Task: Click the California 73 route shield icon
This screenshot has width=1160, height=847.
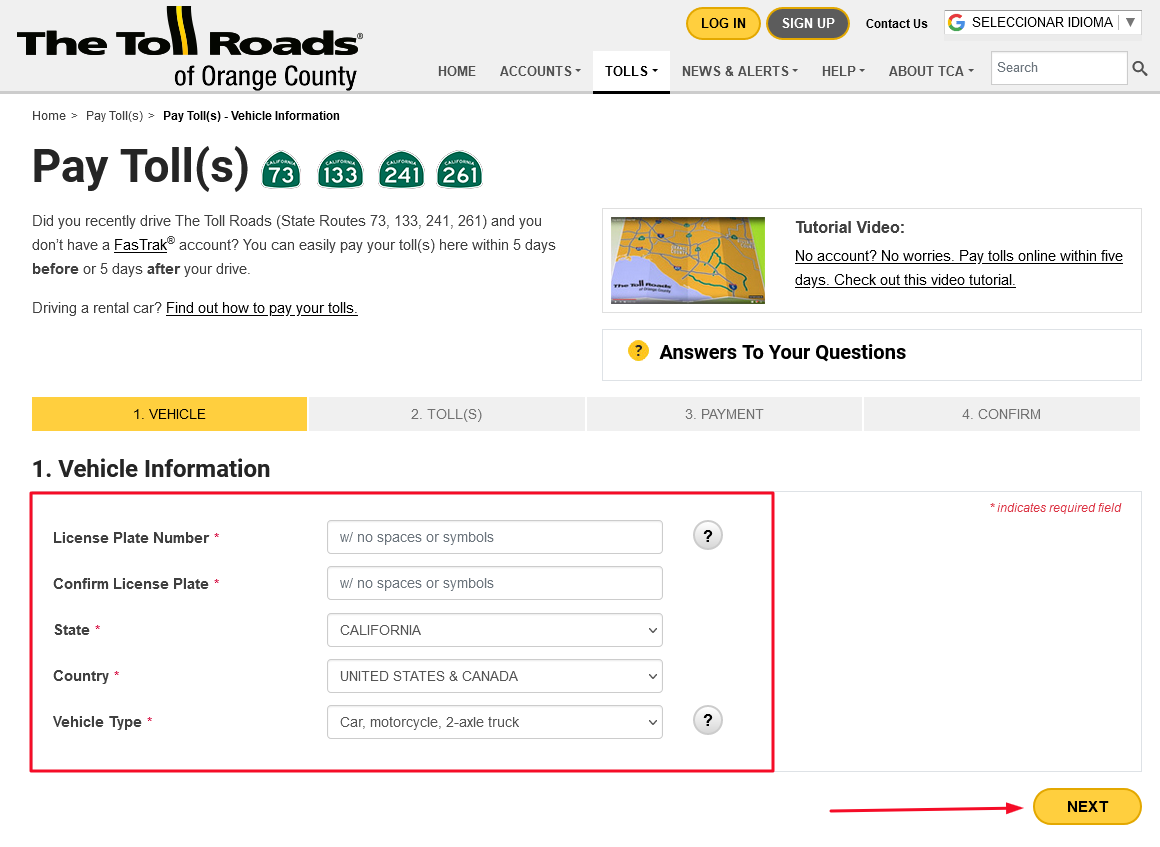Action: [x=280, y=170]
